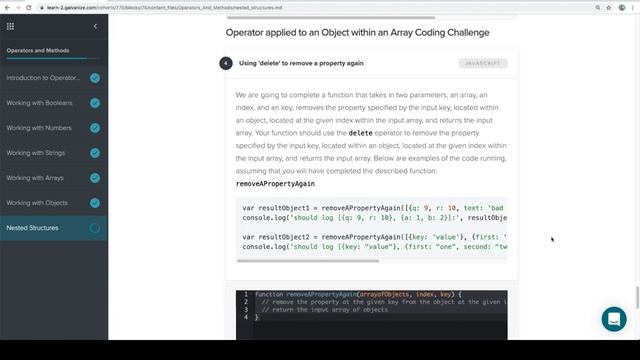Open the chat support bubble
The image size is (640, 360).
[x=614, y=319]
